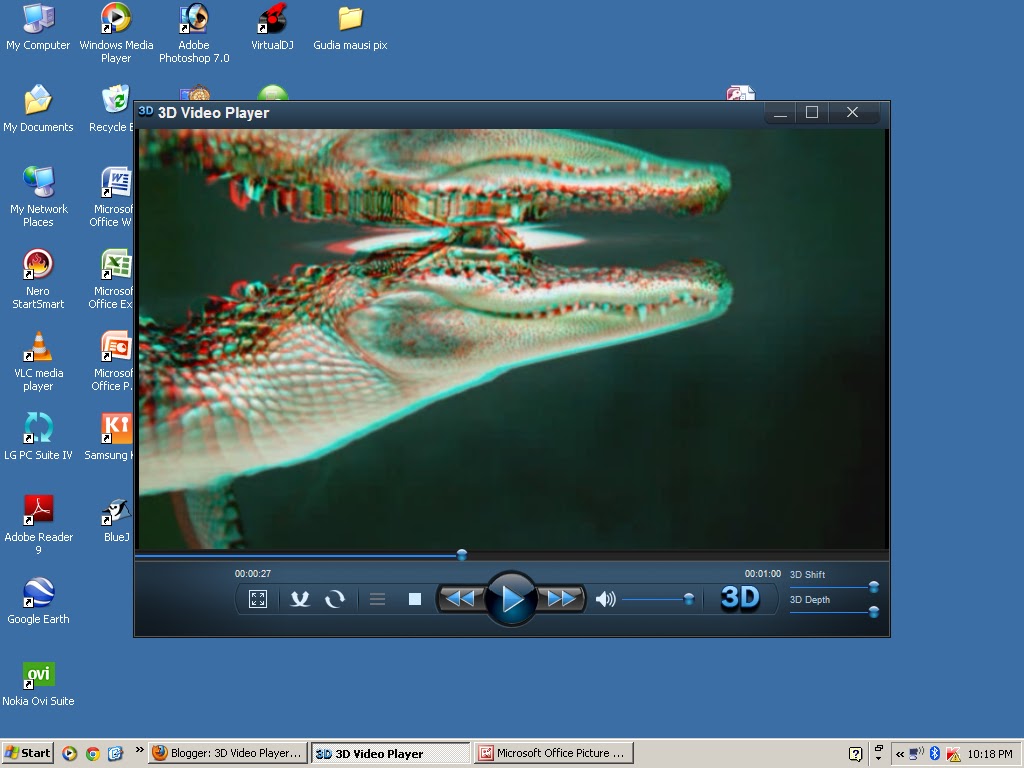Select VirtualDJ desktop icon
Screen dimensions: 1024x768
click(x=272, y=27)
